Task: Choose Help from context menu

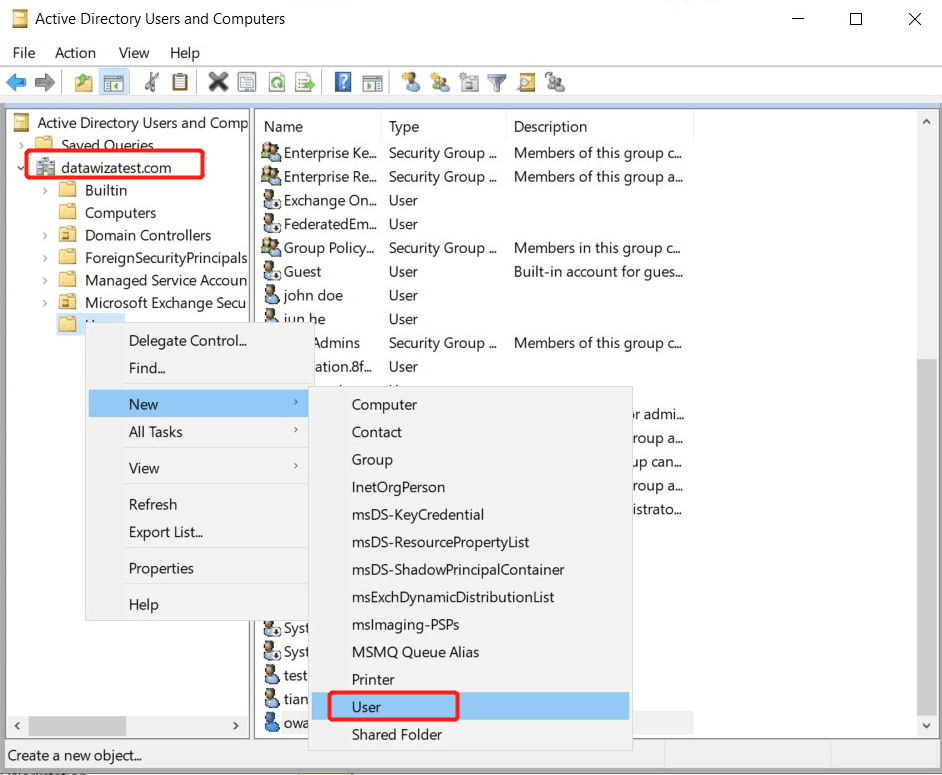Action: (x=198, y=604)
